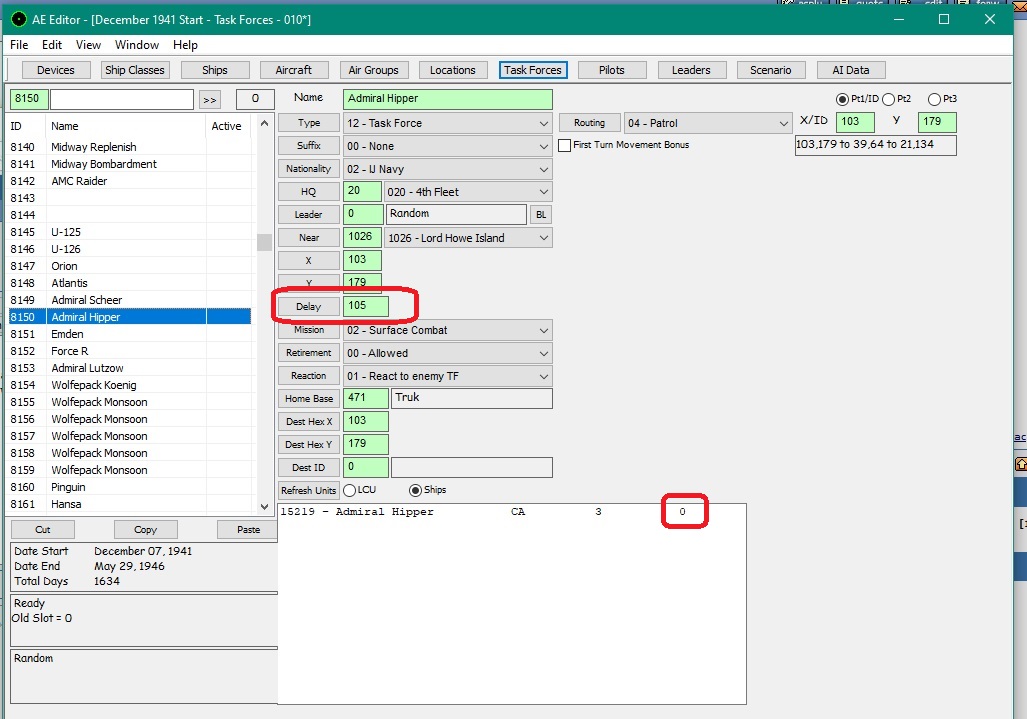Click the Copy button
The image size is (1027, 719).
click(x=145, y=529)
